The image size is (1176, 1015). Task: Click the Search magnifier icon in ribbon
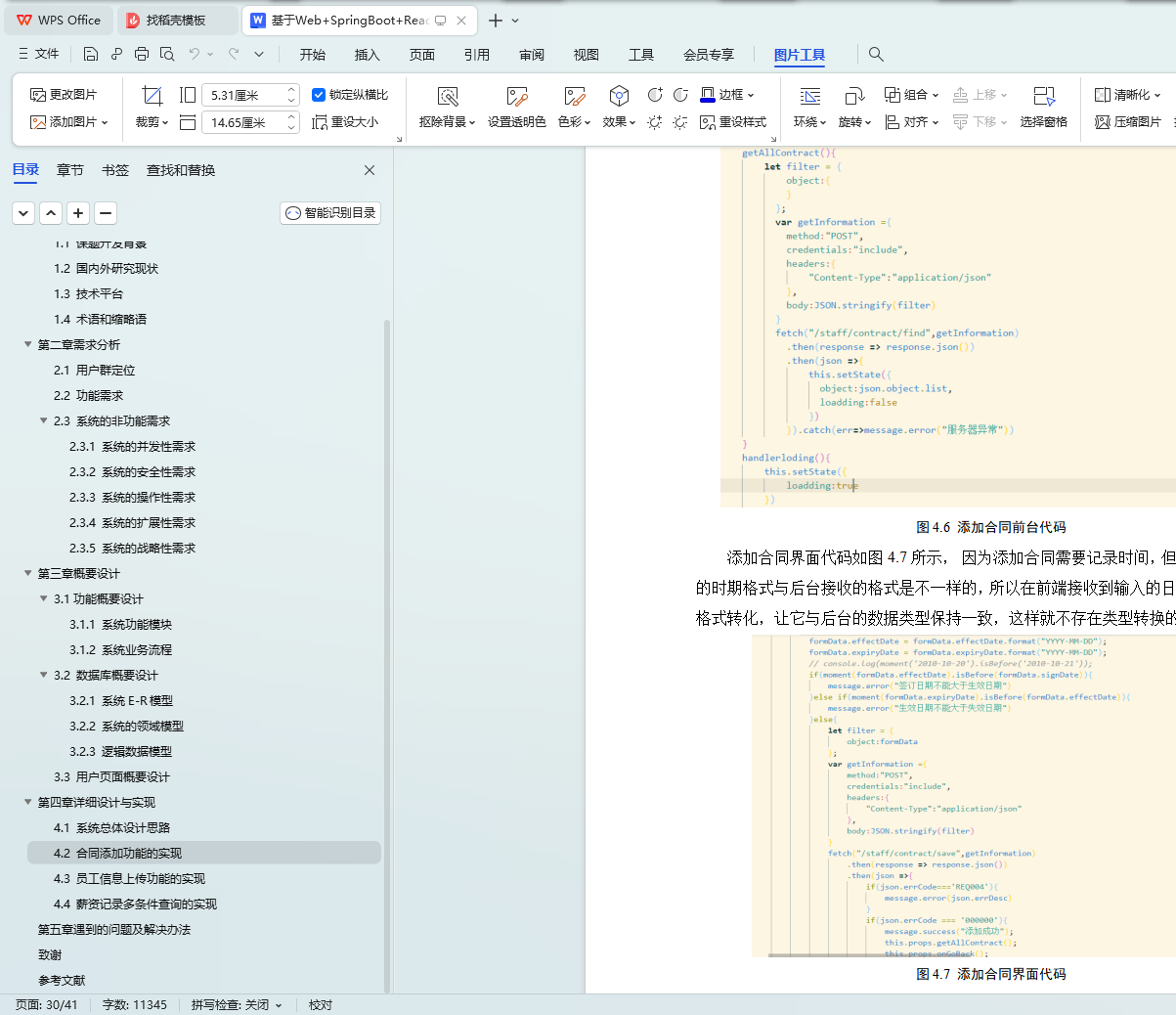pos(876,55)
